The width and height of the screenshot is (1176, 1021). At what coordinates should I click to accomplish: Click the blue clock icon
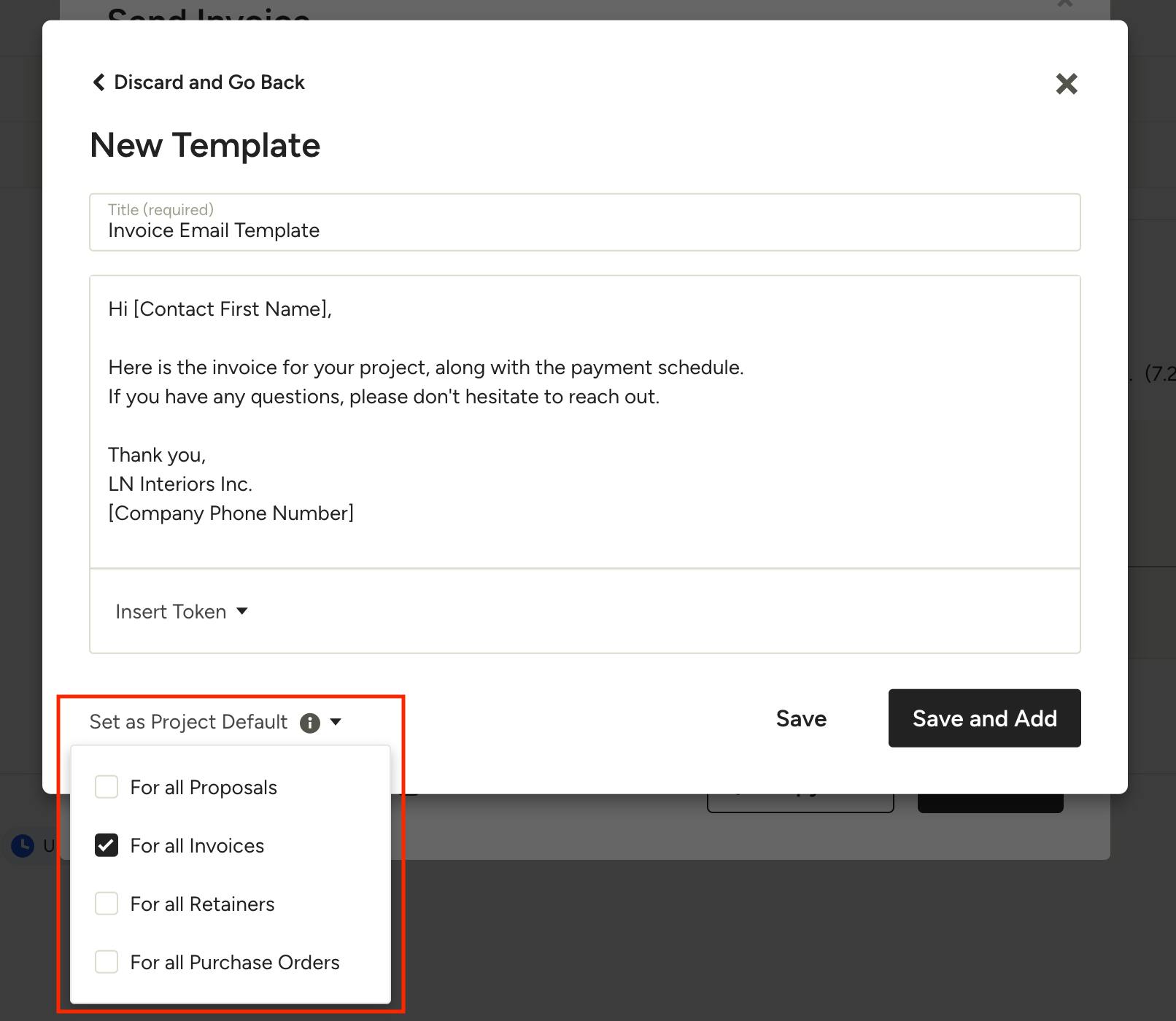coord(23,846)
